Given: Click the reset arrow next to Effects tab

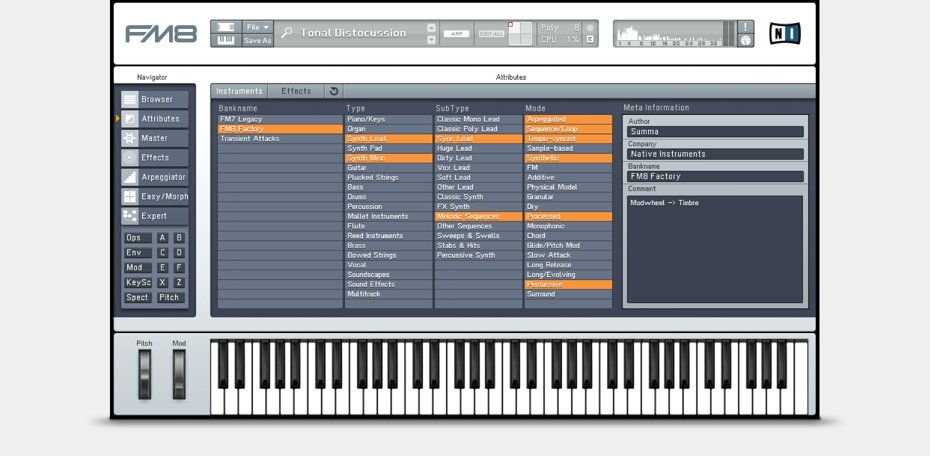Looking at the screenshot, I should click(x=334, y=91).
